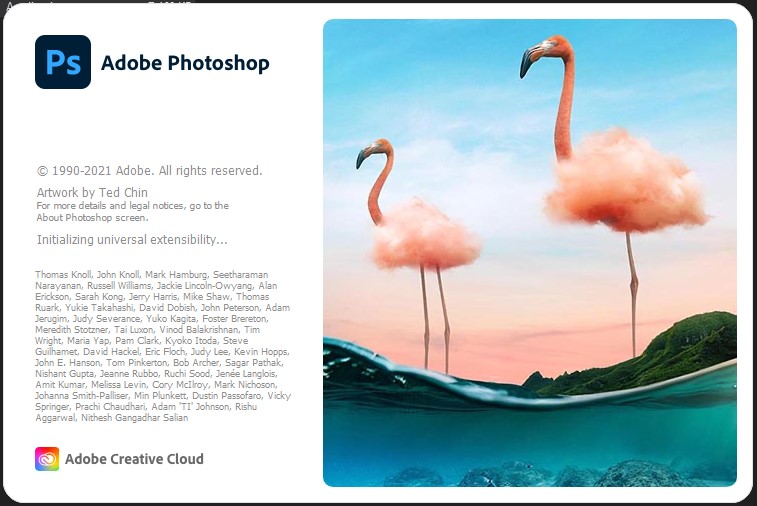Screen dimensions: 757x506
Task: Click the small flamingo's two legs
Action: tap(435, 319)
